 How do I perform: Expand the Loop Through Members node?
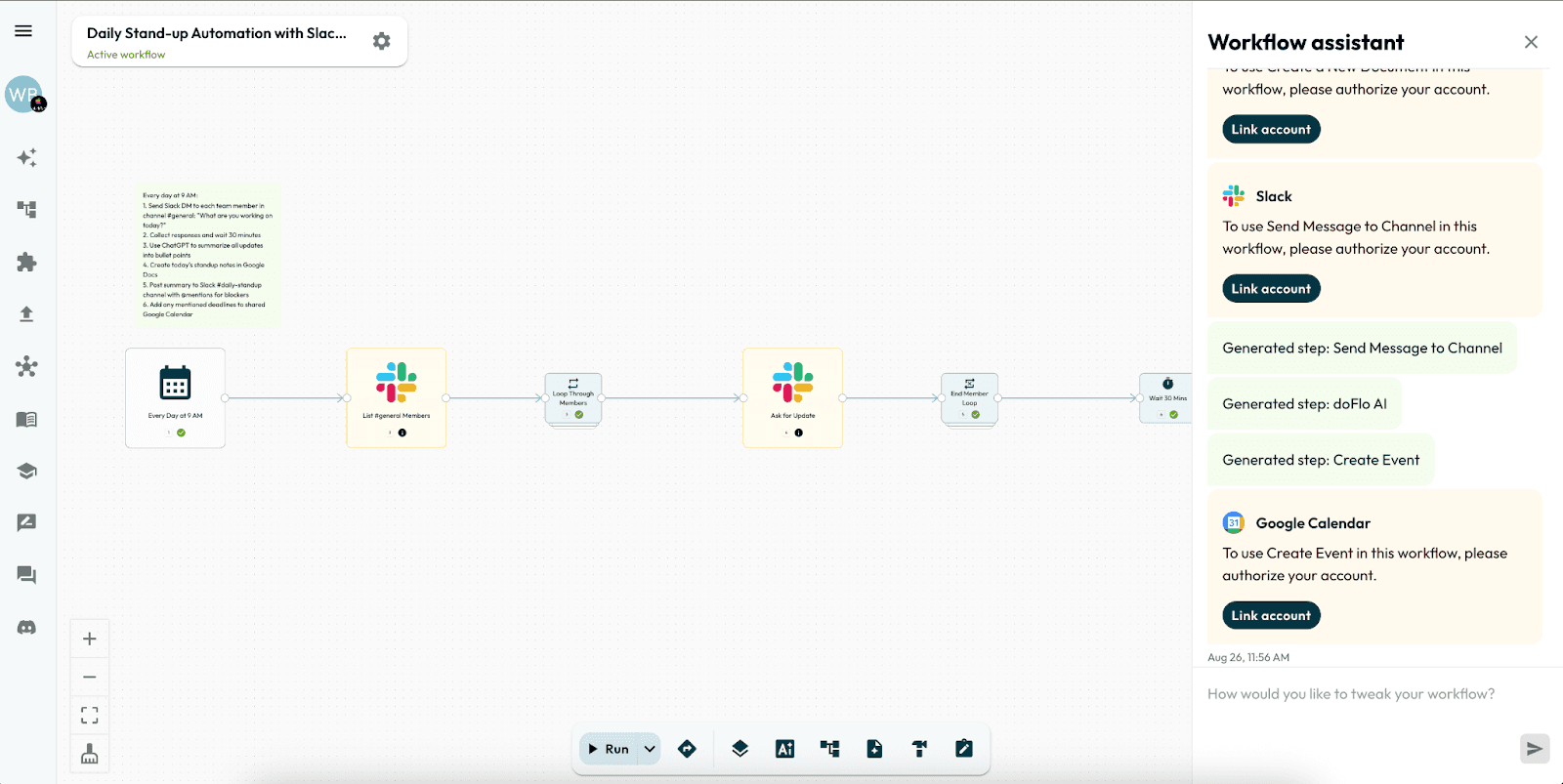pos(573,398)
